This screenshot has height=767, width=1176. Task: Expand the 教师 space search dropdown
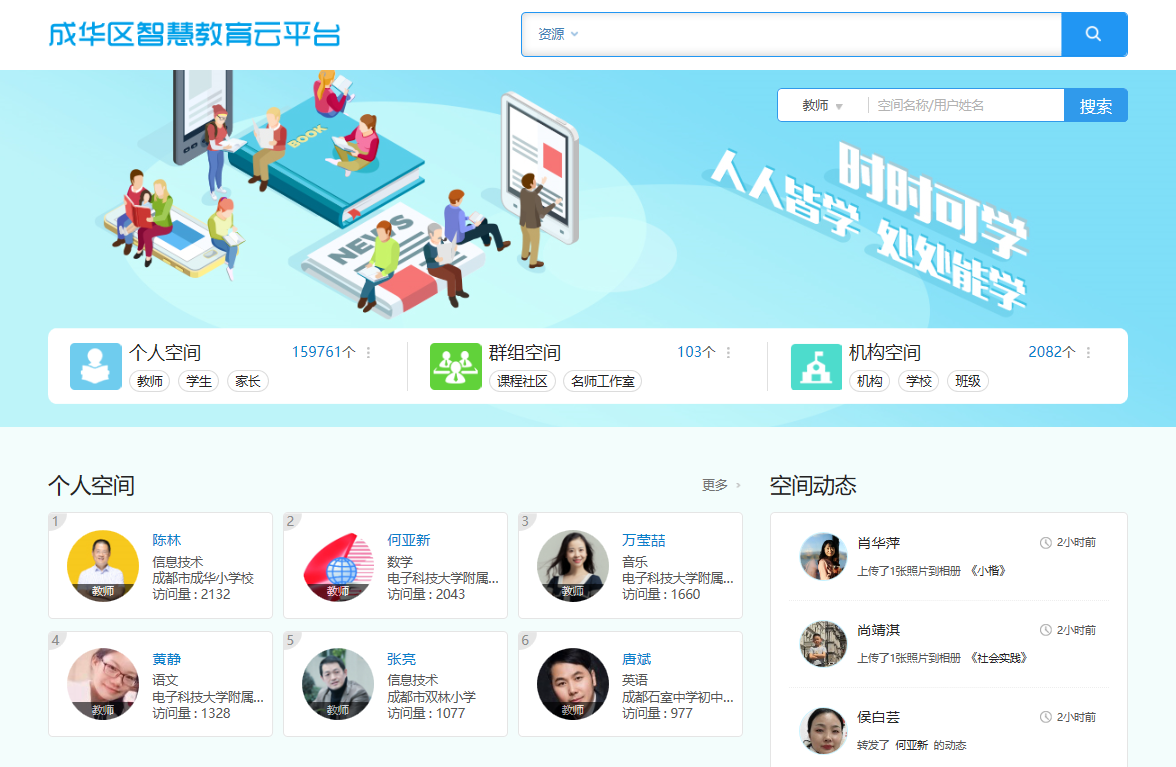(822, 106)
